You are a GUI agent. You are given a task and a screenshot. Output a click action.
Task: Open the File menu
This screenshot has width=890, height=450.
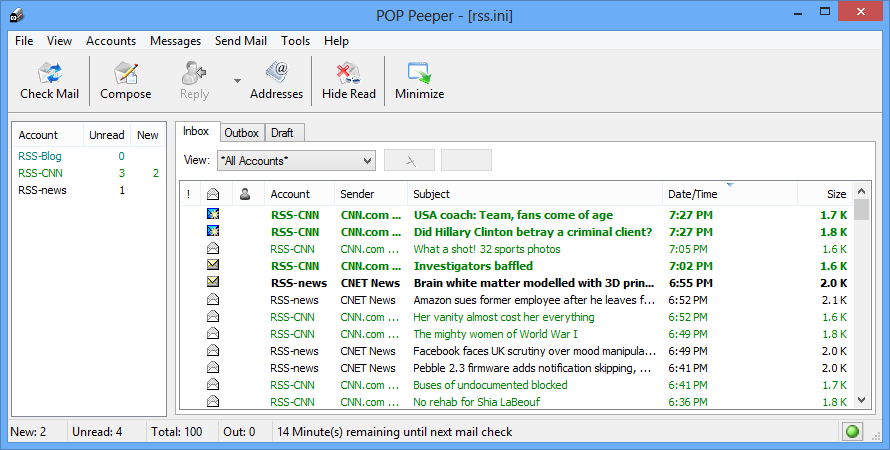(24, 41)
